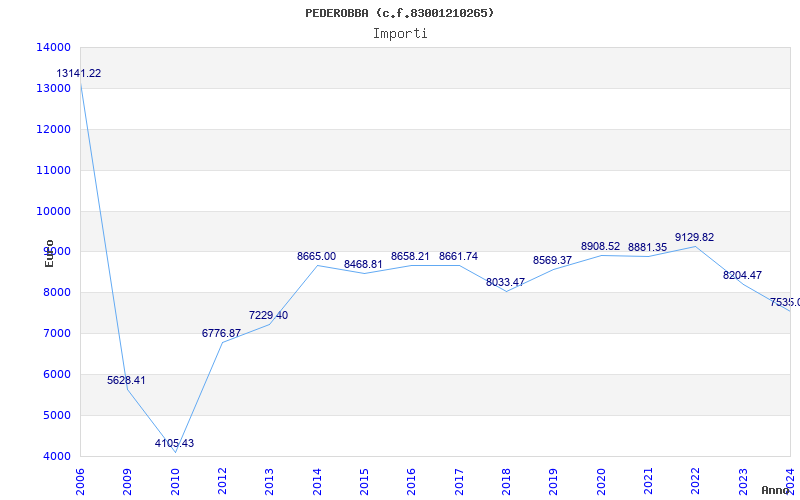Click the 13141.22 data point label
The width and height of the screenshot is (800, 500).
(78, 74)
